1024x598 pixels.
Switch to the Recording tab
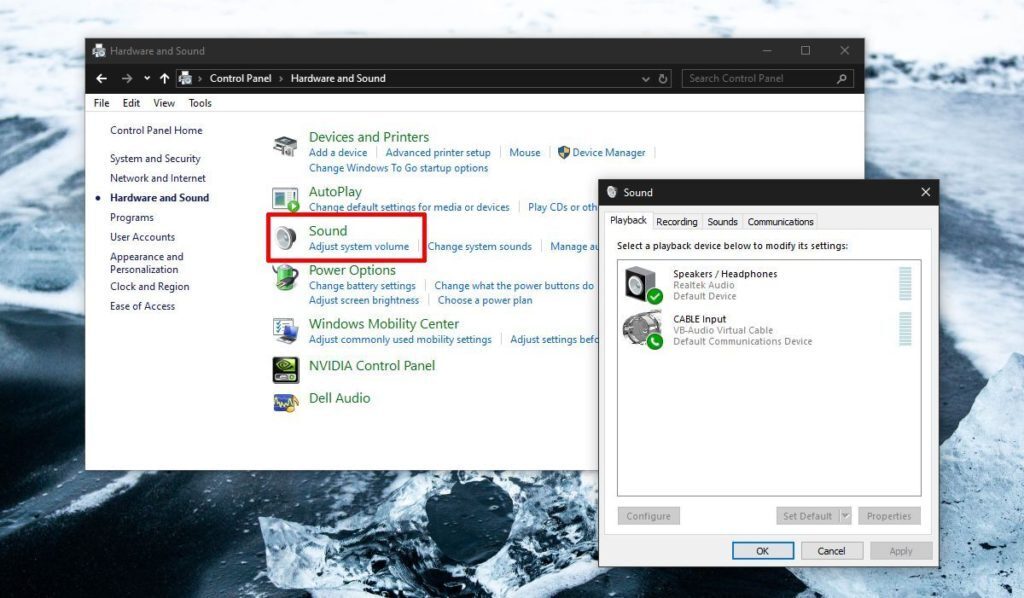coord(677,221)
